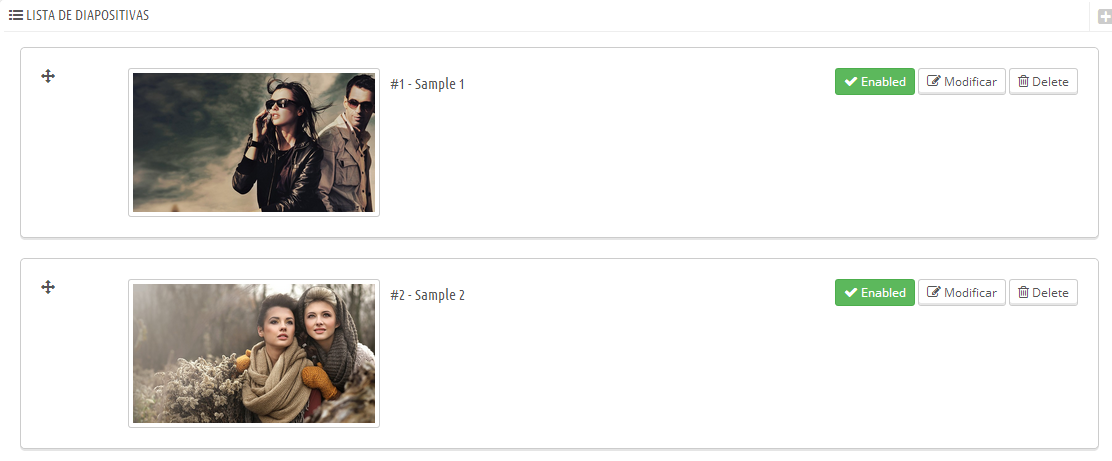Image resolution: width=1112 pixels, height=461 pixels.
Task: Click the move handle of Sample 2 slide
Action: point(48,287)
